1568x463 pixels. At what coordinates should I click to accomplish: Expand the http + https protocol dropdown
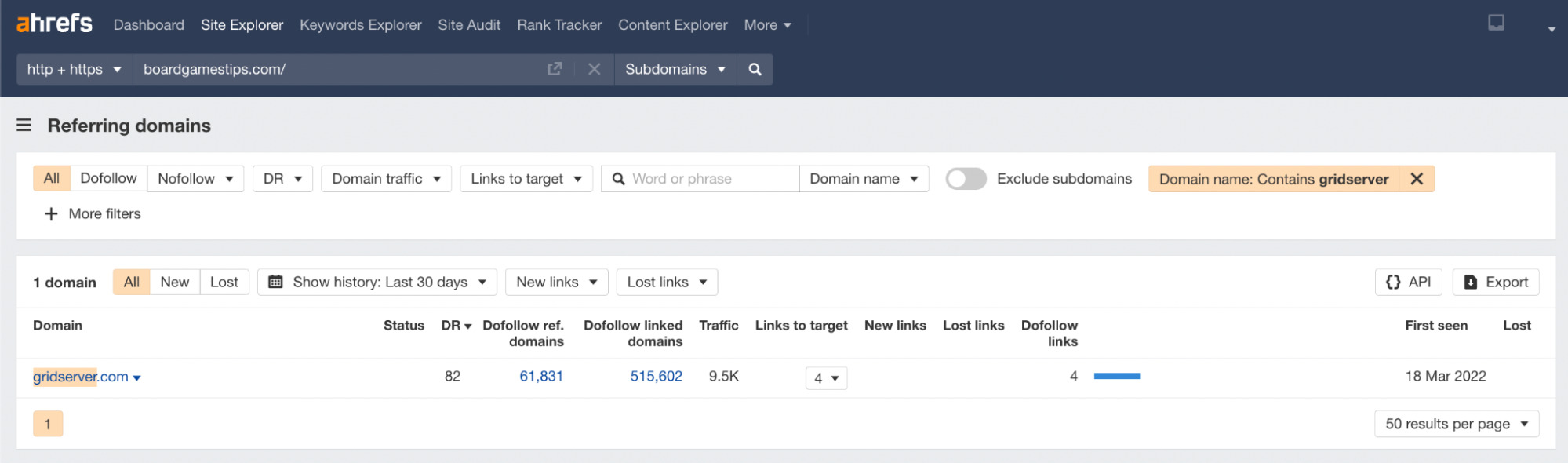click(74, 69)
